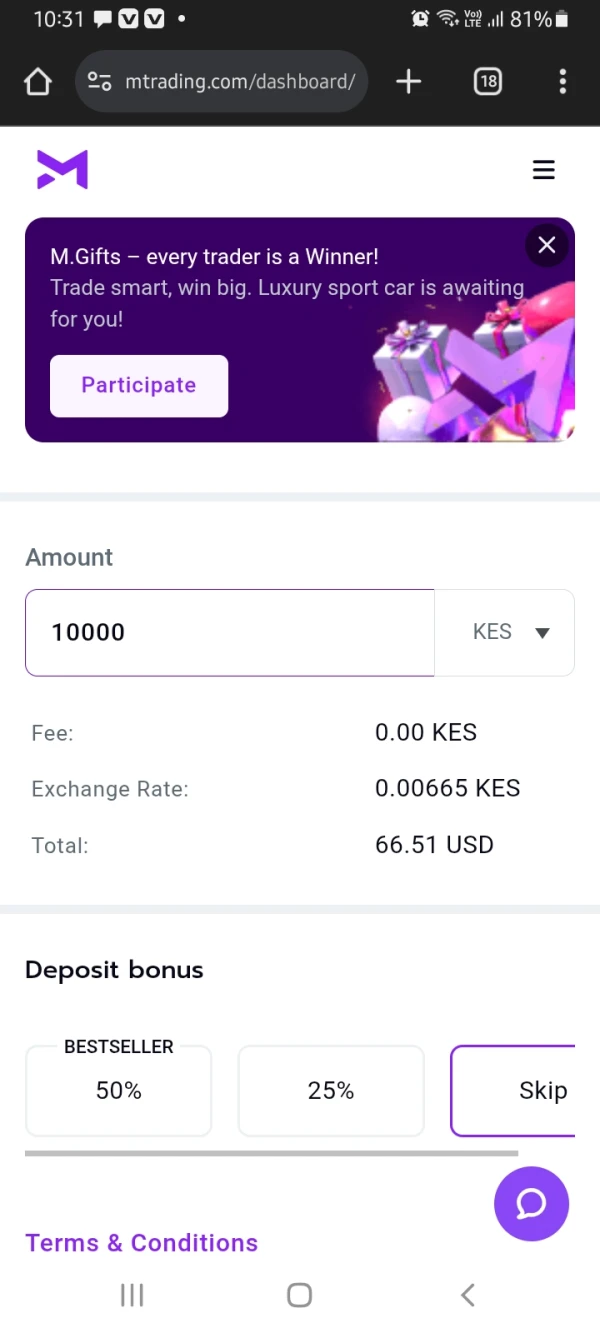Tap the Android recent apps button
The height and width of the screenshot is (1333, 600).
click(x=132, y=1295)
